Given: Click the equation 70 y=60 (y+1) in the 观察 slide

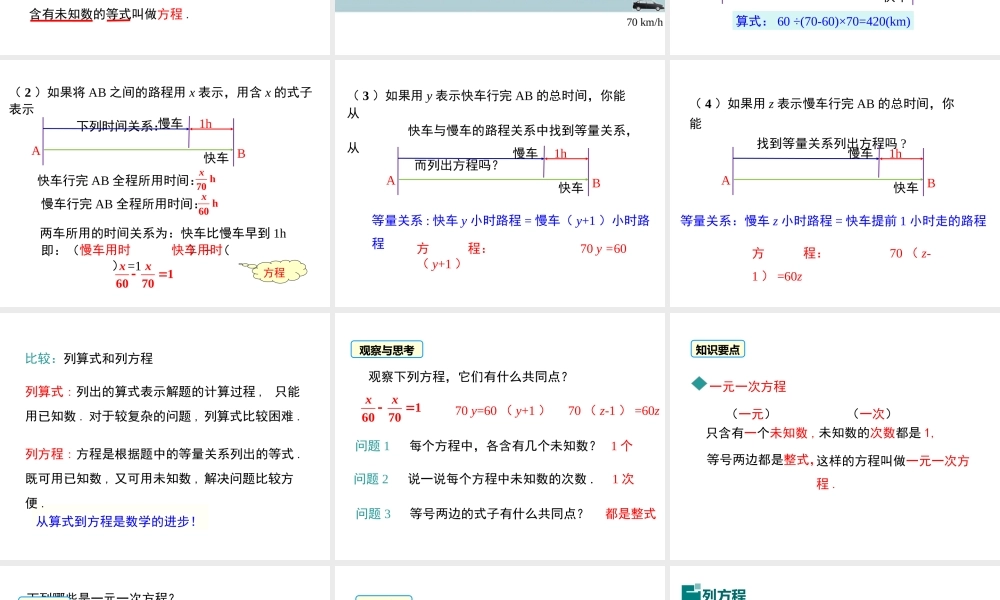Looking at the screenshot, I should click(x=499, y=411).
